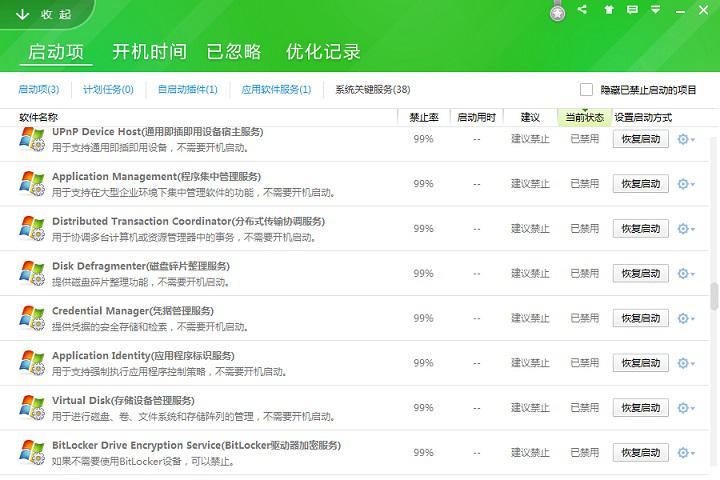Screen dimensions: 720x480
Task: Click 恢复启动 for Distributed Transaction Coordinator
Action: tap(641, 228)
